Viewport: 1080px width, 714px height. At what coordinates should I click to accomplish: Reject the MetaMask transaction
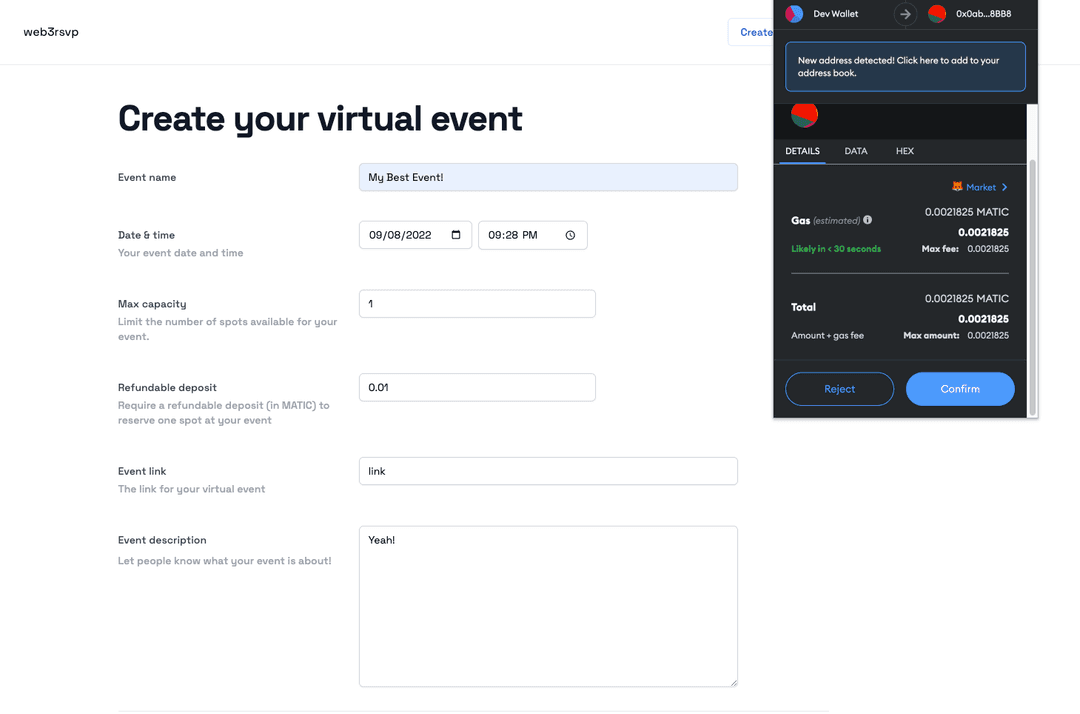[840, 389]
